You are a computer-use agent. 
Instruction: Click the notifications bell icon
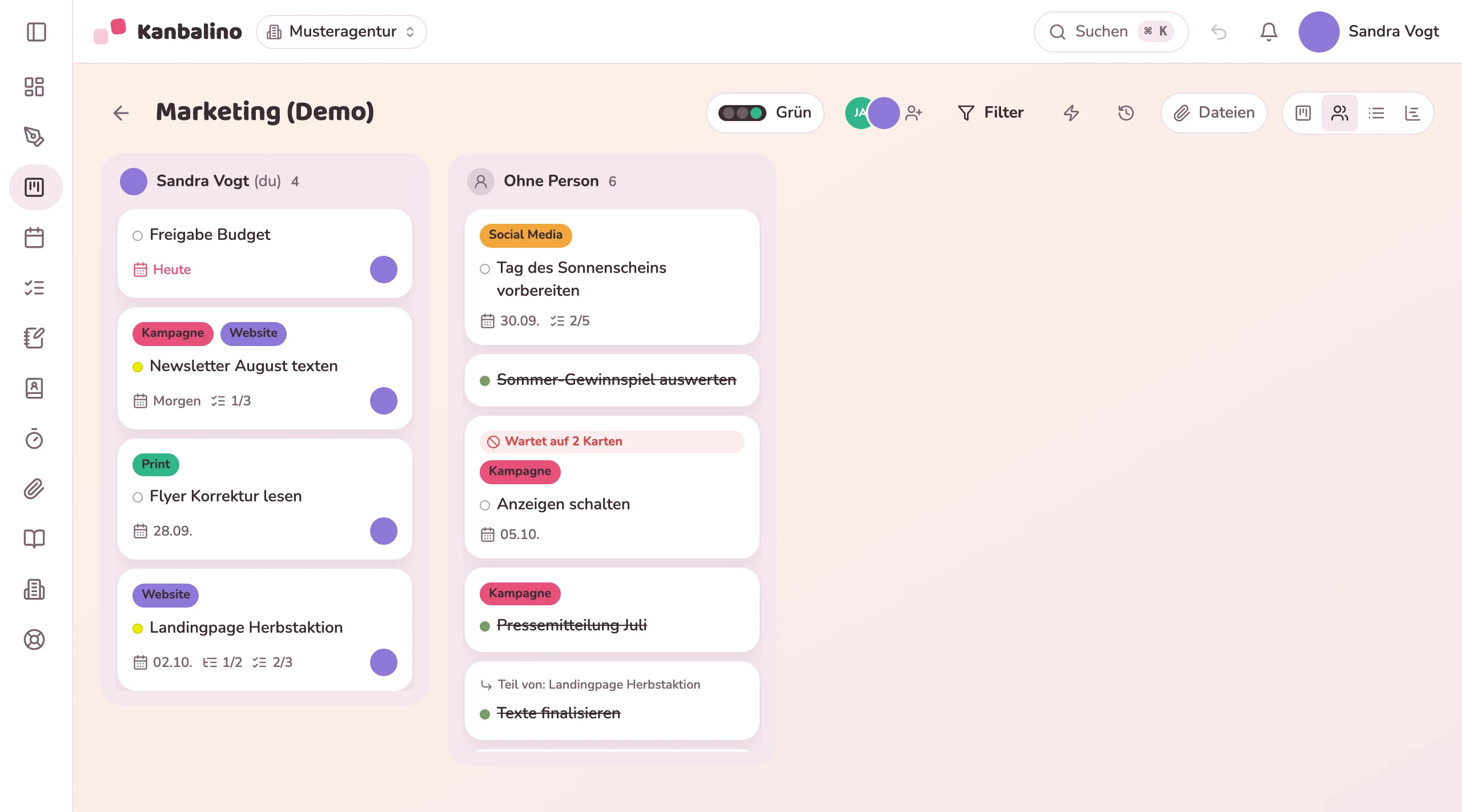point(1268,32)
